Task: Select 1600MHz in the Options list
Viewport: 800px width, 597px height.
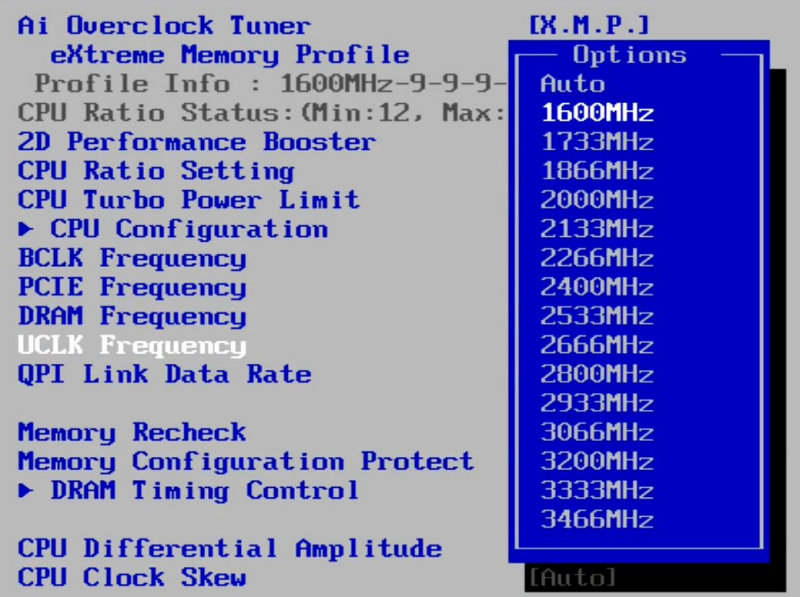Action: click(597, 113)
